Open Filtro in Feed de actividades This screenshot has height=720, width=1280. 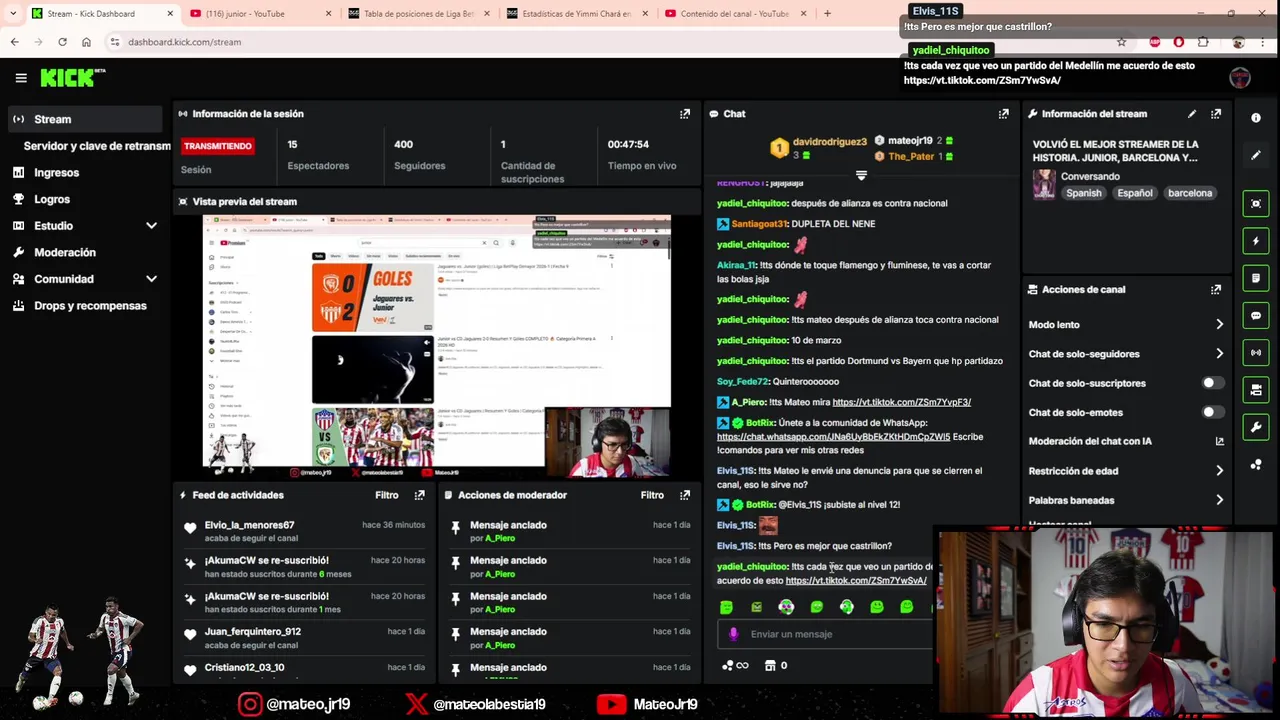tap(386, 495)
